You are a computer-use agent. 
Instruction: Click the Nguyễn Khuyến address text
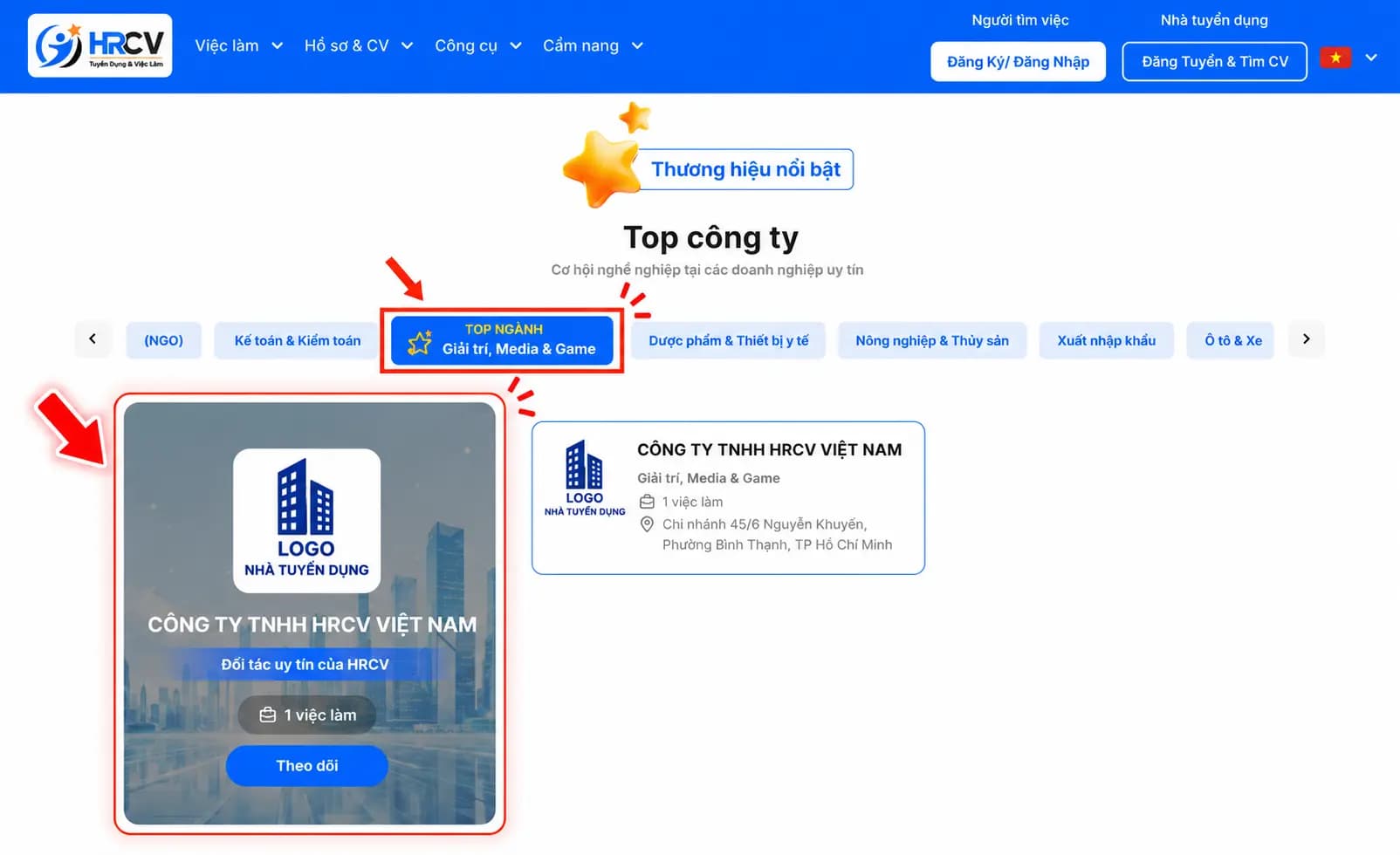pos(777,534)
